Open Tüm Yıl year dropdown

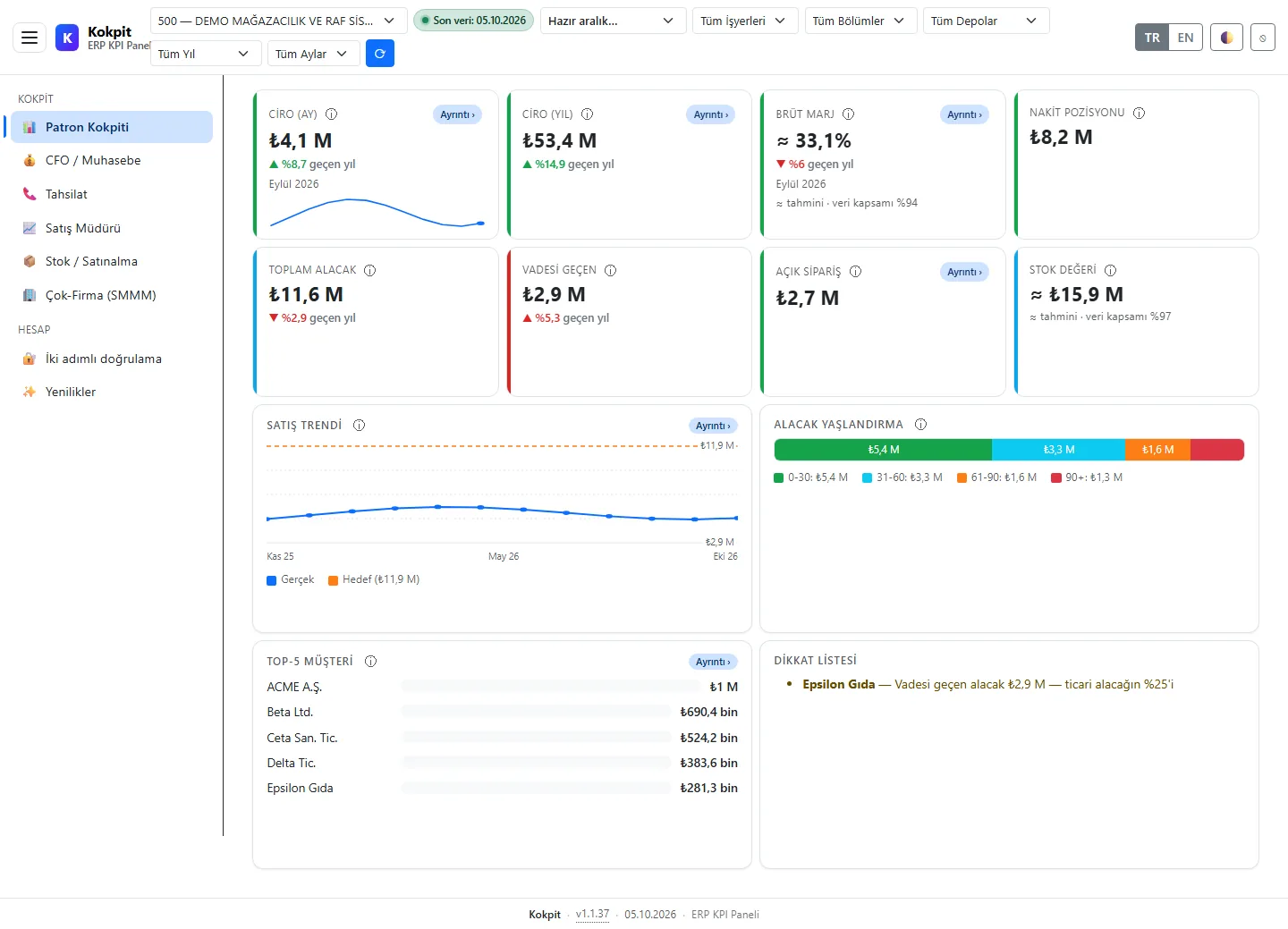tap(205, 54)
